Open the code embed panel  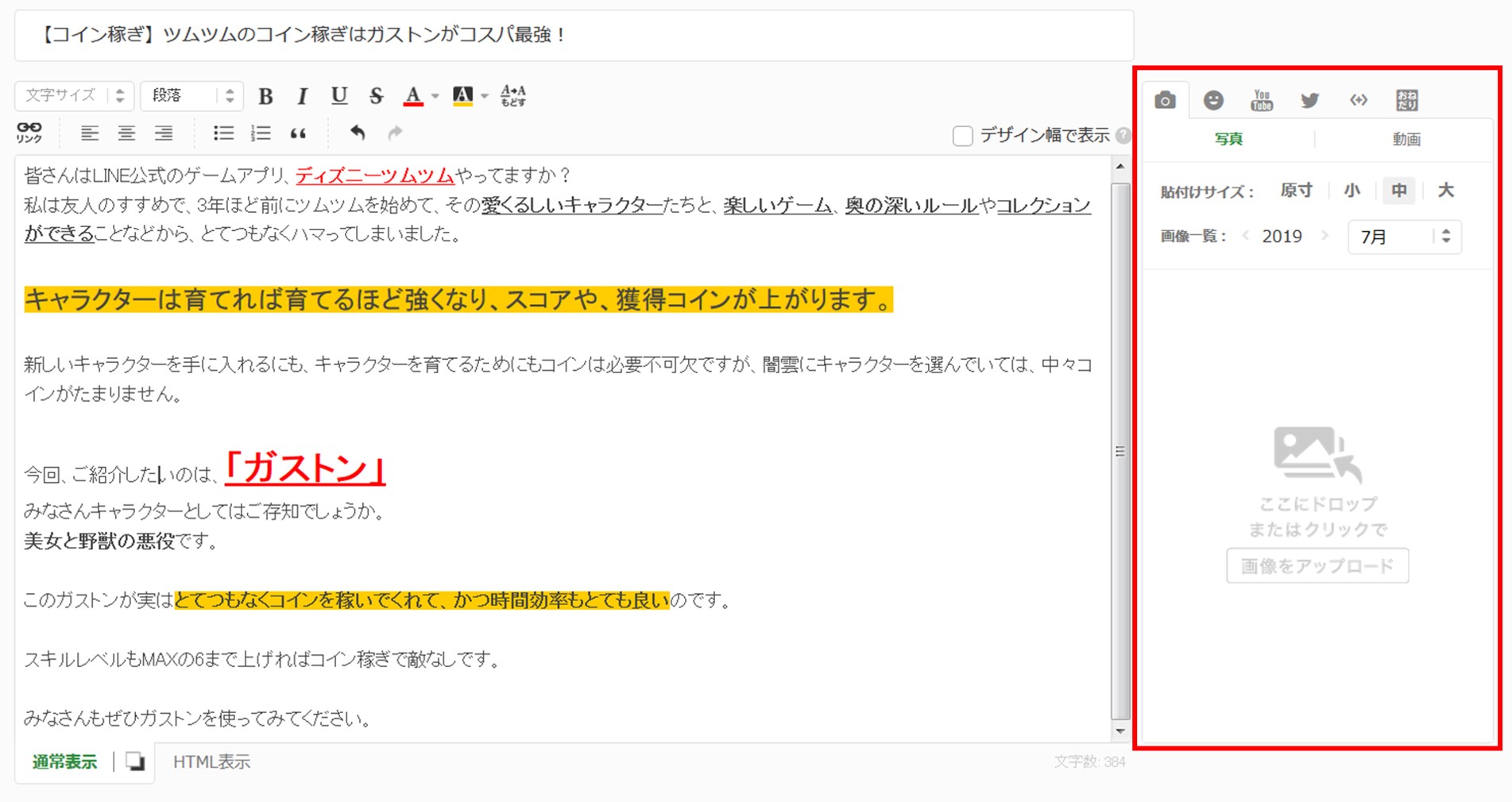coord(1359,100)
